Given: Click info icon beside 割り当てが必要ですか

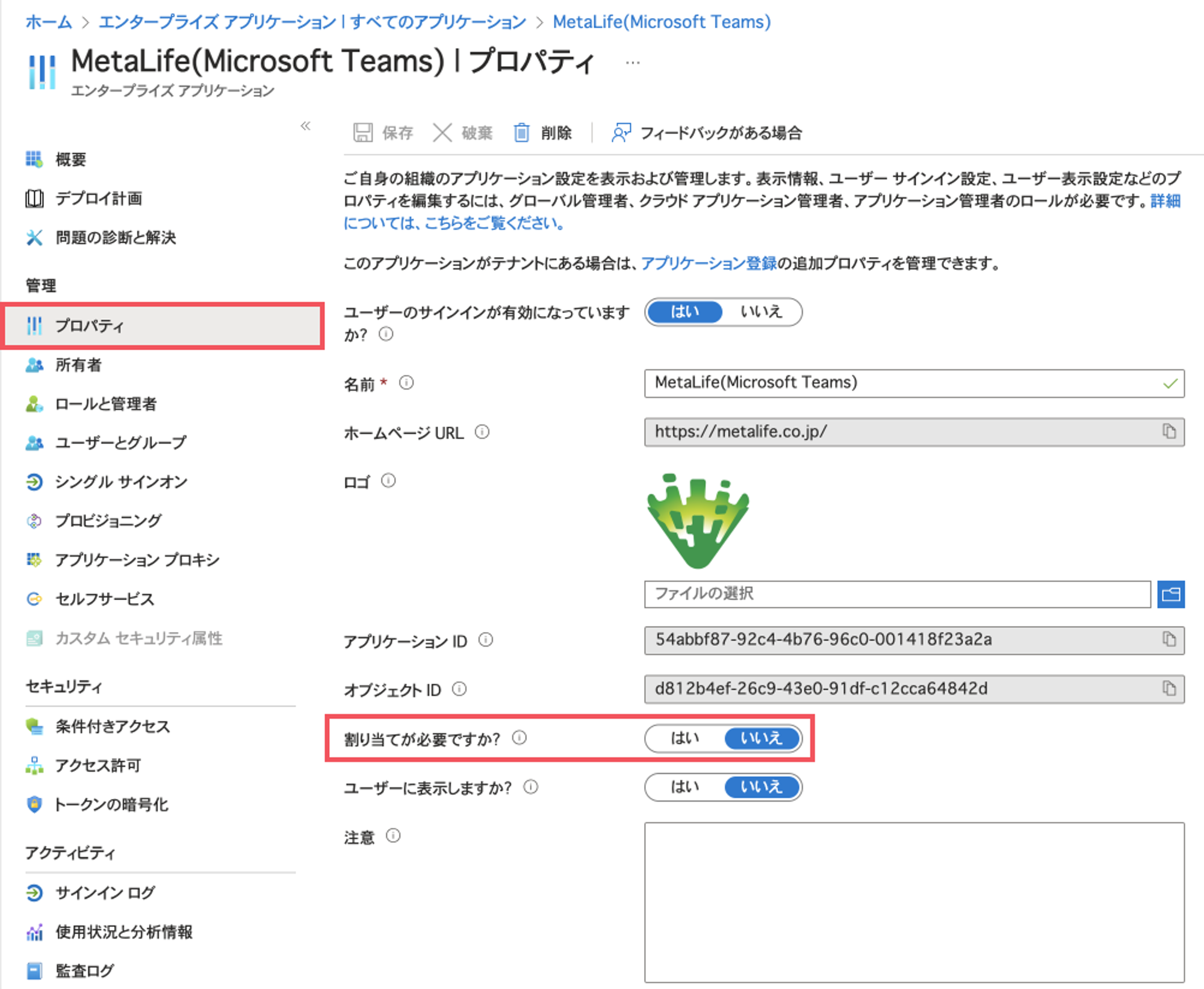Looking at the screenshot, I should point(520,738).
